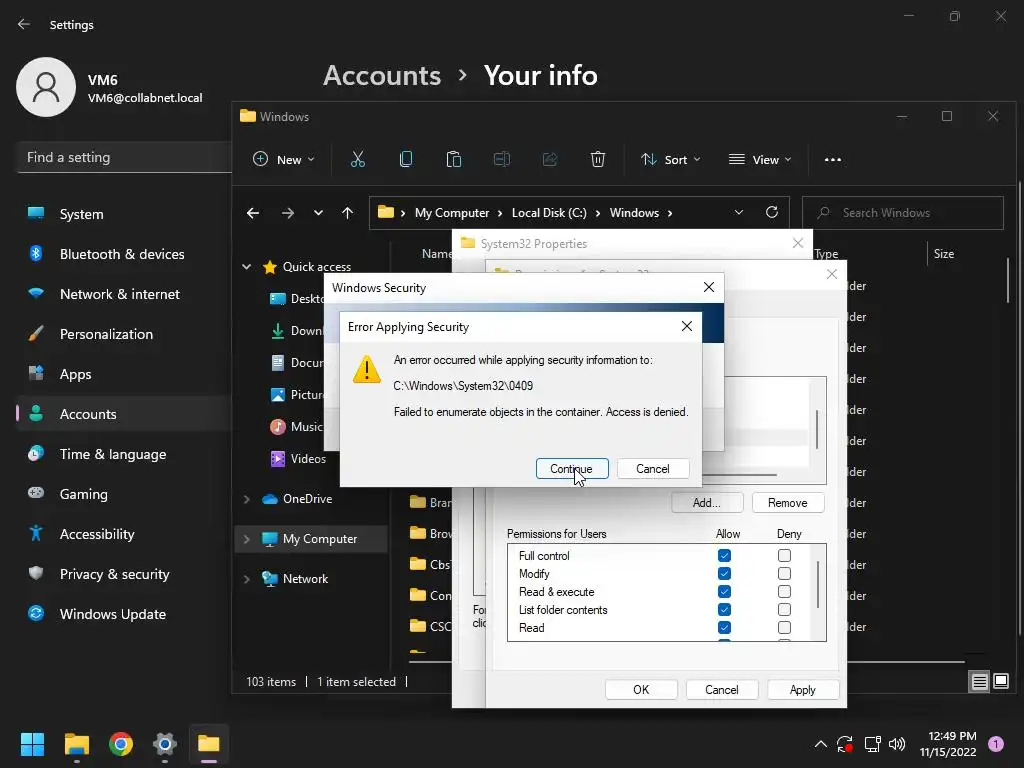The width and height of the screenshot is (1024, 768).
Task: Click the Share icon in Explorer toolbar
Action: pyautogui.click(x=550, y=159)
